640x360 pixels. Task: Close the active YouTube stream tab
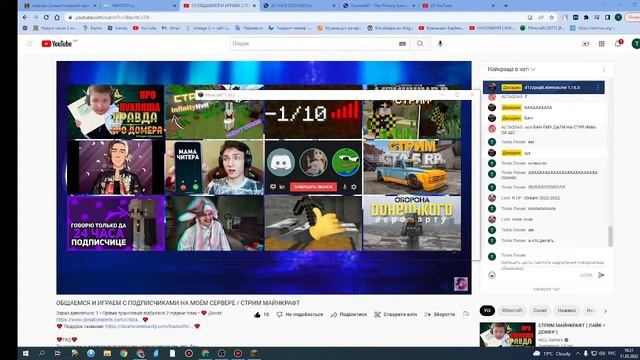254,6
